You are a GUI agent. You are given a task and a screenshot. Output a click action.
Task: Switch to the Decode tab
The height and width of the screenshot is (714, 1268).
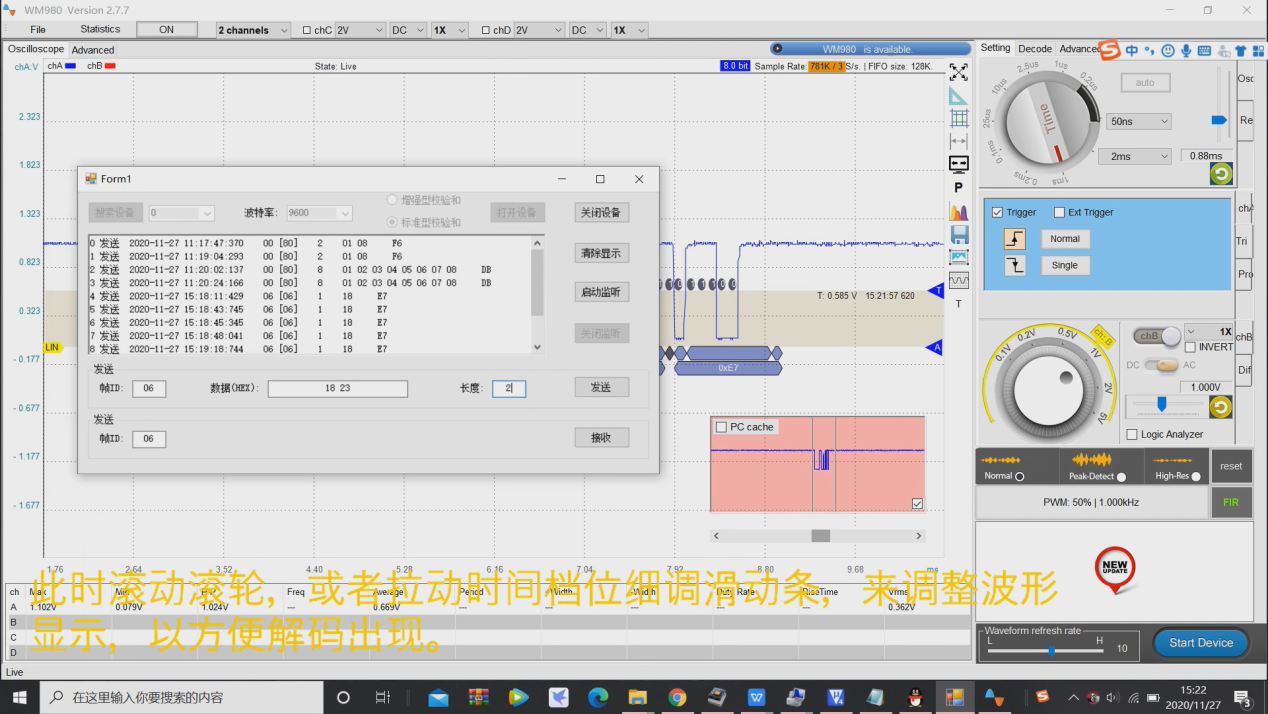click(x=1035, y=48)
